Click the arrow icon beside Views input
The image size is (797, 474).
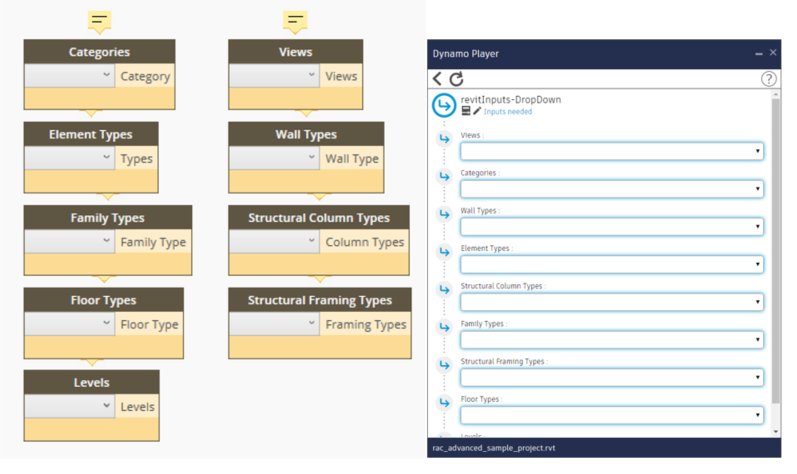coord(445,139)
